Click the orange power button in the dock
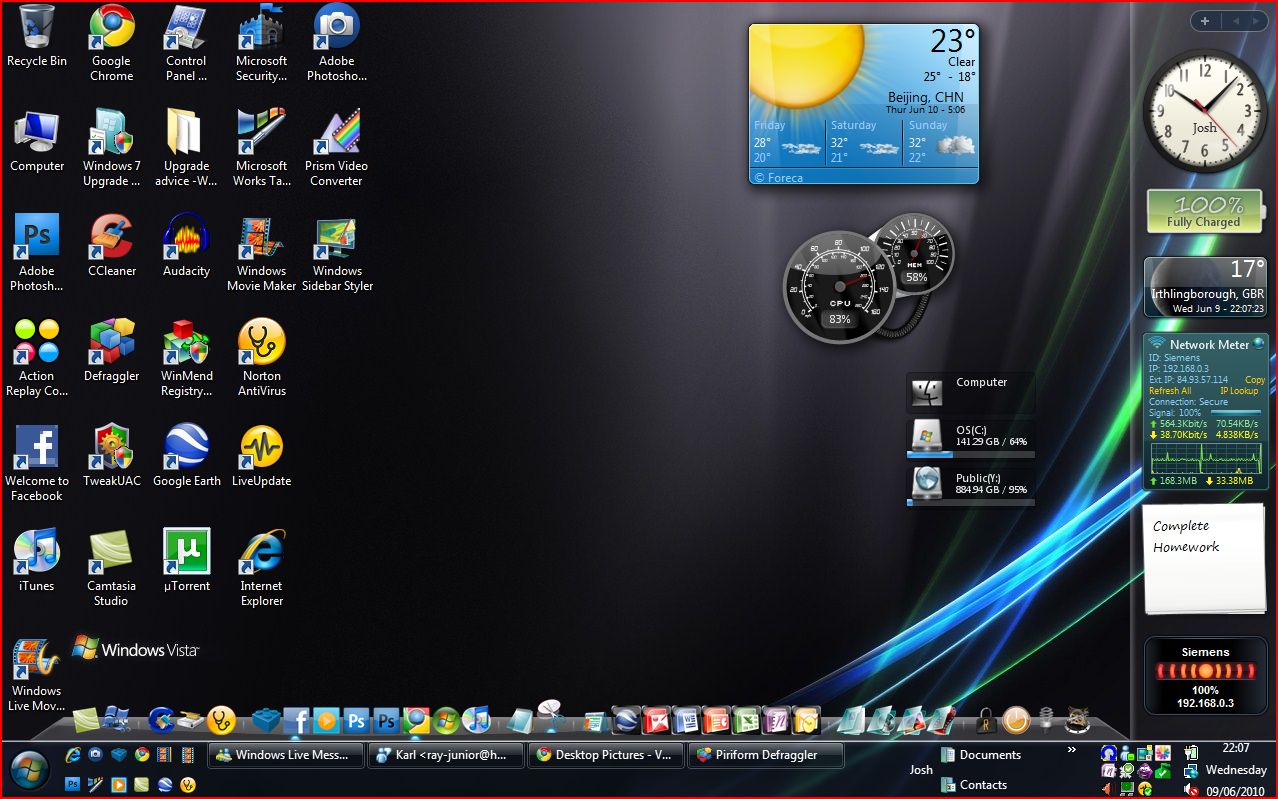Viewport: 1278px width, 799px height. click(1016, 720)
